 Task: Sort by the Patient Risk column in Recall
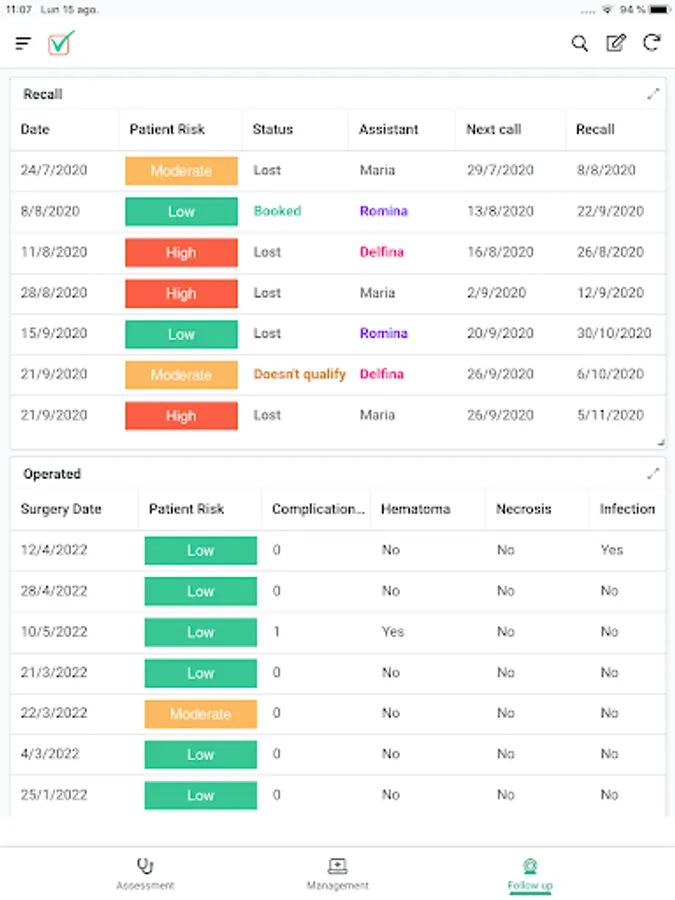coord(167,130)
